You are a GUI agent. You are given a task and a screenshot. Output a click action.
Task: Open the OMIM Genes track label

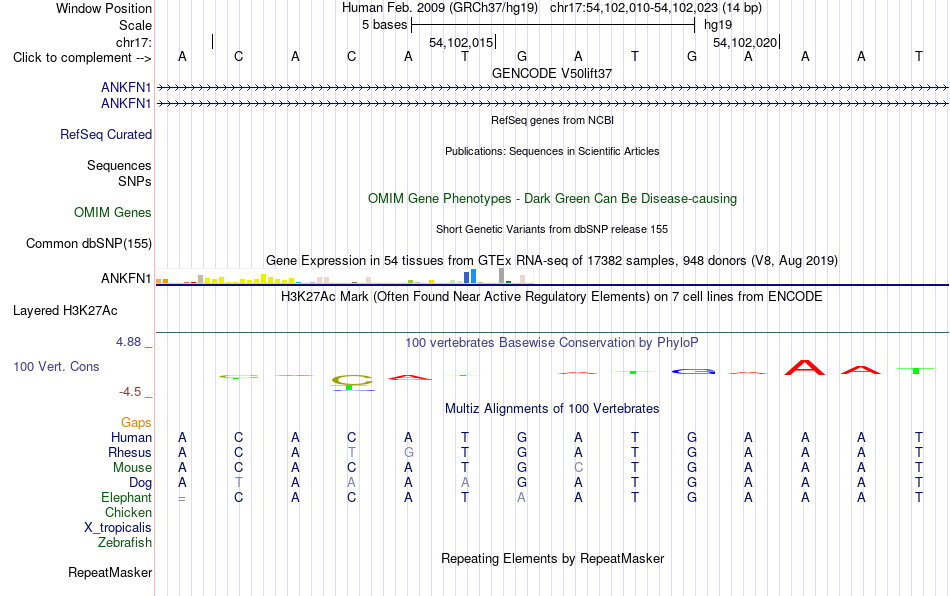(112, 213)
